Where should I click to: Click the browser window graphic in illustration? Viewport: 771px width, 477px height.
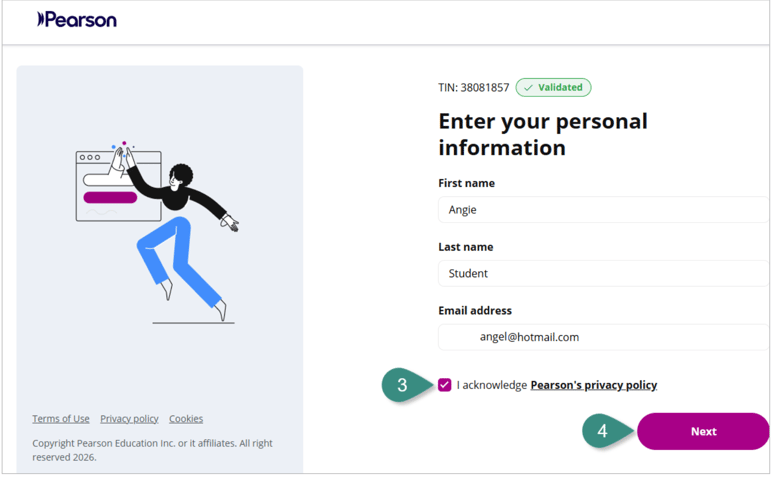click(119, 186)
